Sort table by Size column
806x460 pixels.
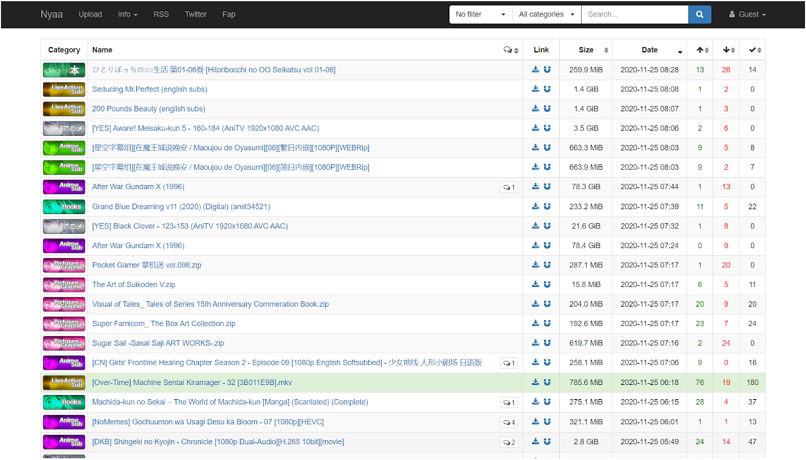coord(586,50)
